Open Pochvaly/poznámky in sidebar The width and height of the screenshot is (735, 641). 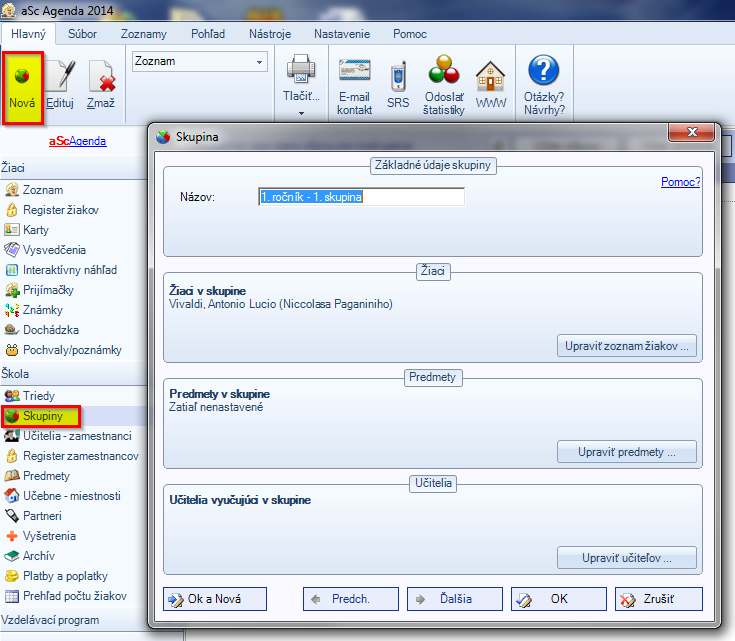(63, 350)
